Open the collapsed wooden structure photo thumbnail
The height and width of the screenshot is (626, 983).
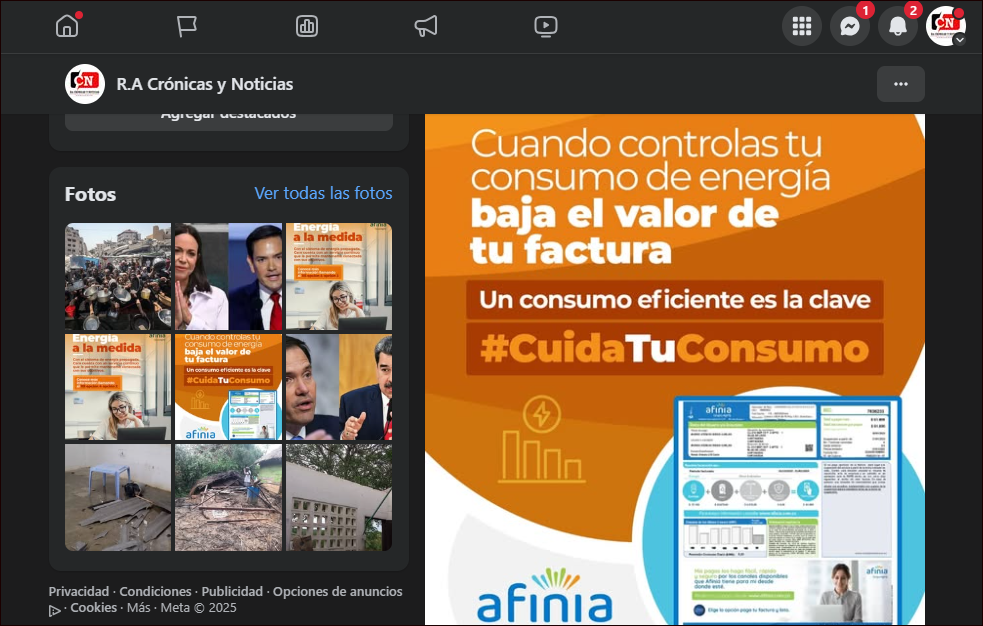coord(228,497)
